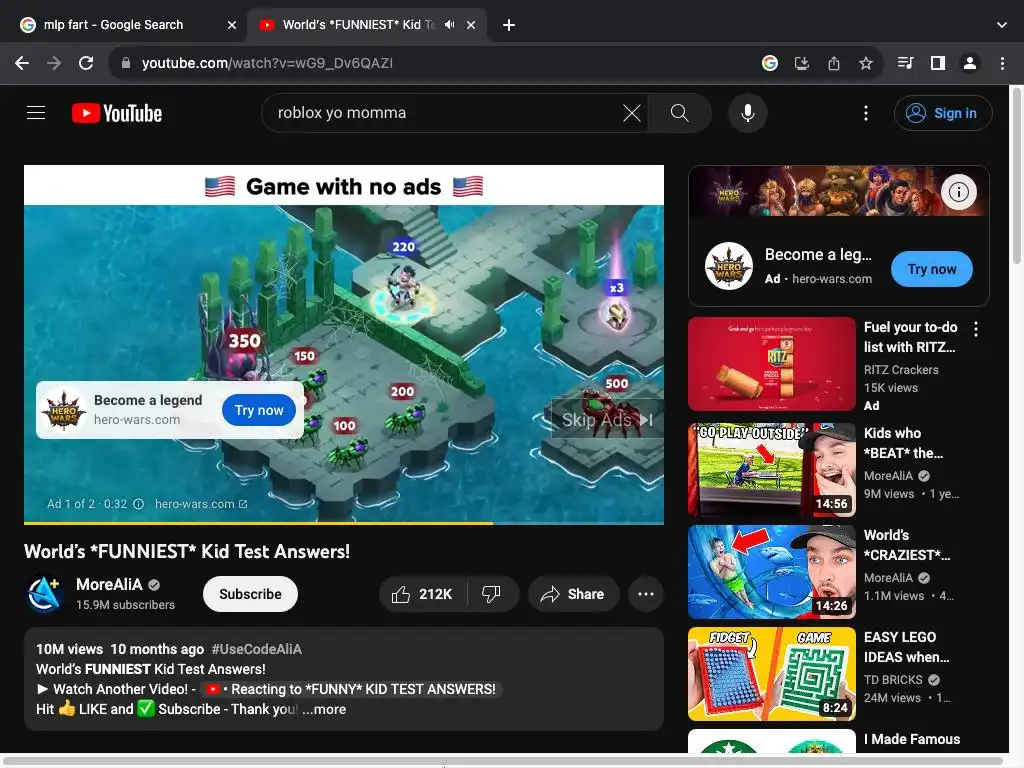
Task: Go forward in browser history
Action: pyautogui.click(x=54, y=63)
